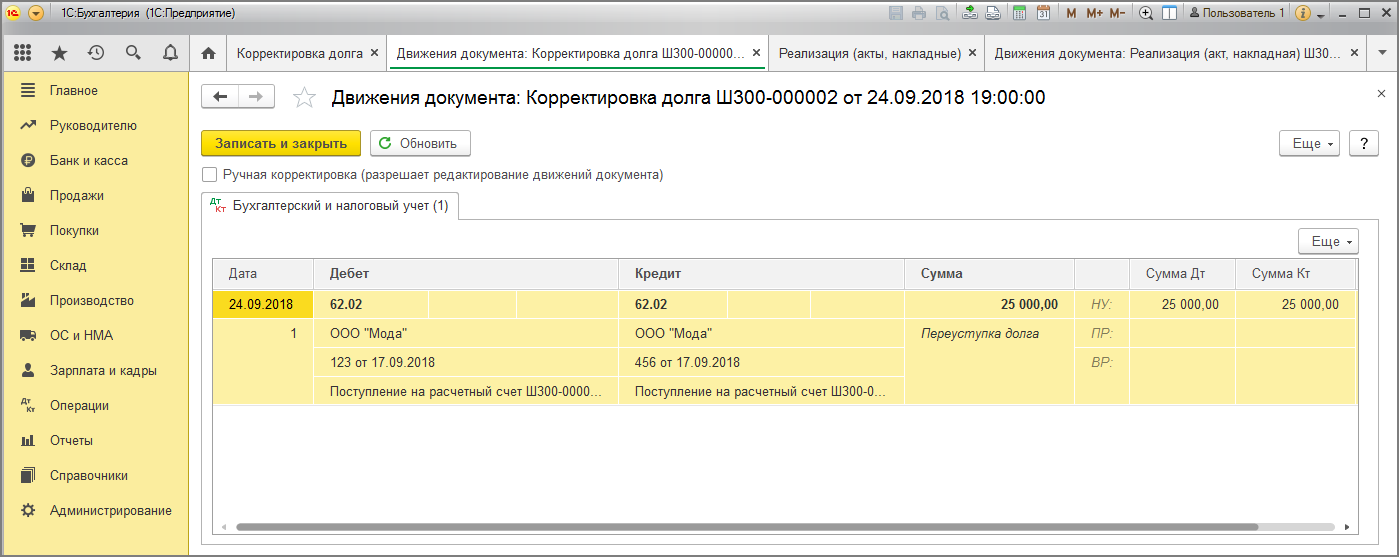The height and width of the screenshot is (557, 1399).
Task: Click the zoom magnifier icon in title bar
Action: click(1146, 13)
